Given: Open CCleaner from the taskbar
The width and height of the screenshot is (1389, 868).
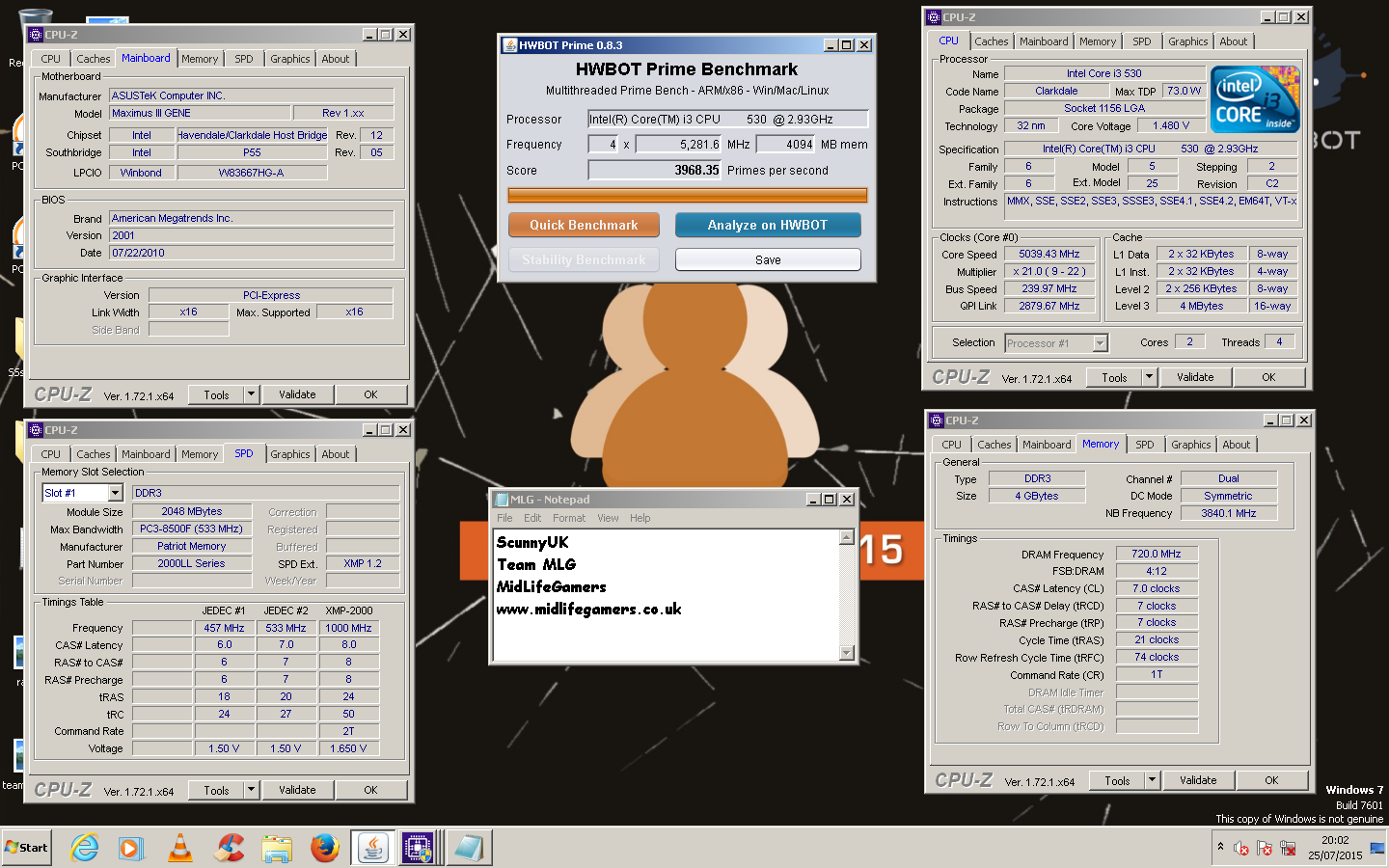Looking at the screenshot, I should pos(229,848).
